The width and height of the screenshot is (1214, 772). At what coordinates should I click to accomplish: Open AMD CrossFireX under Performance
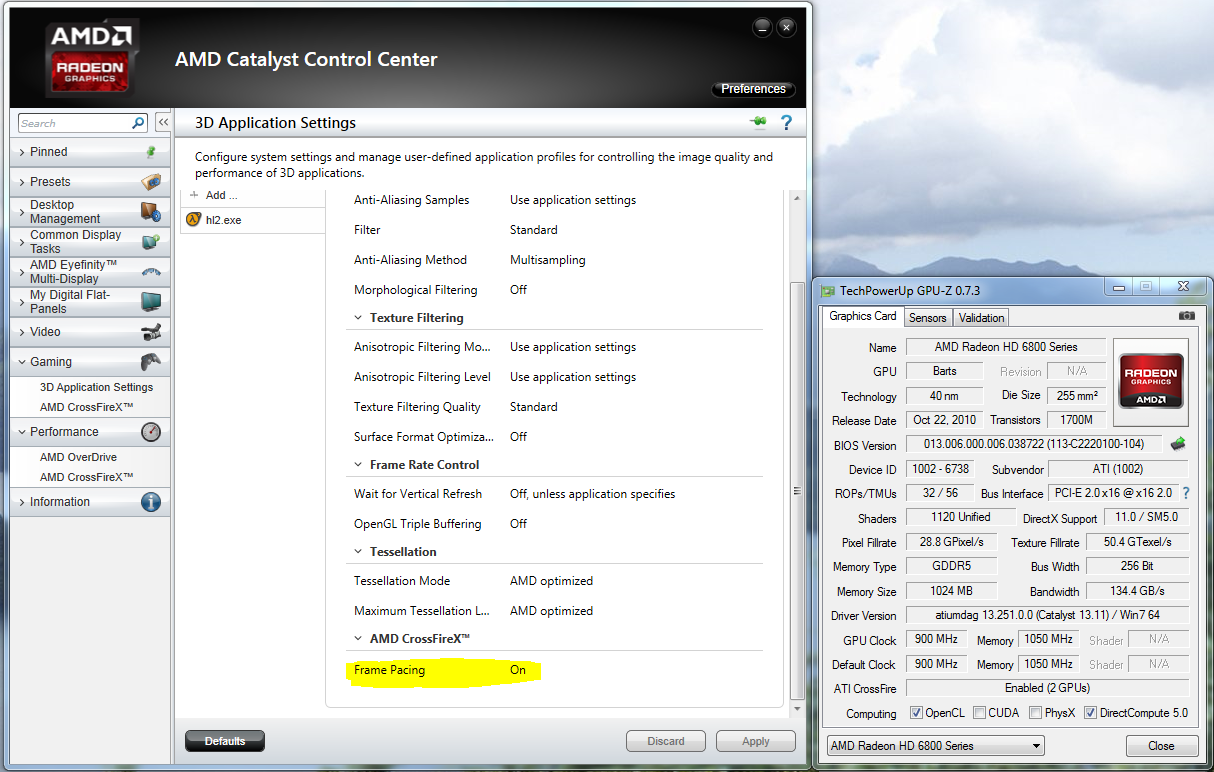tap(86, 477)
